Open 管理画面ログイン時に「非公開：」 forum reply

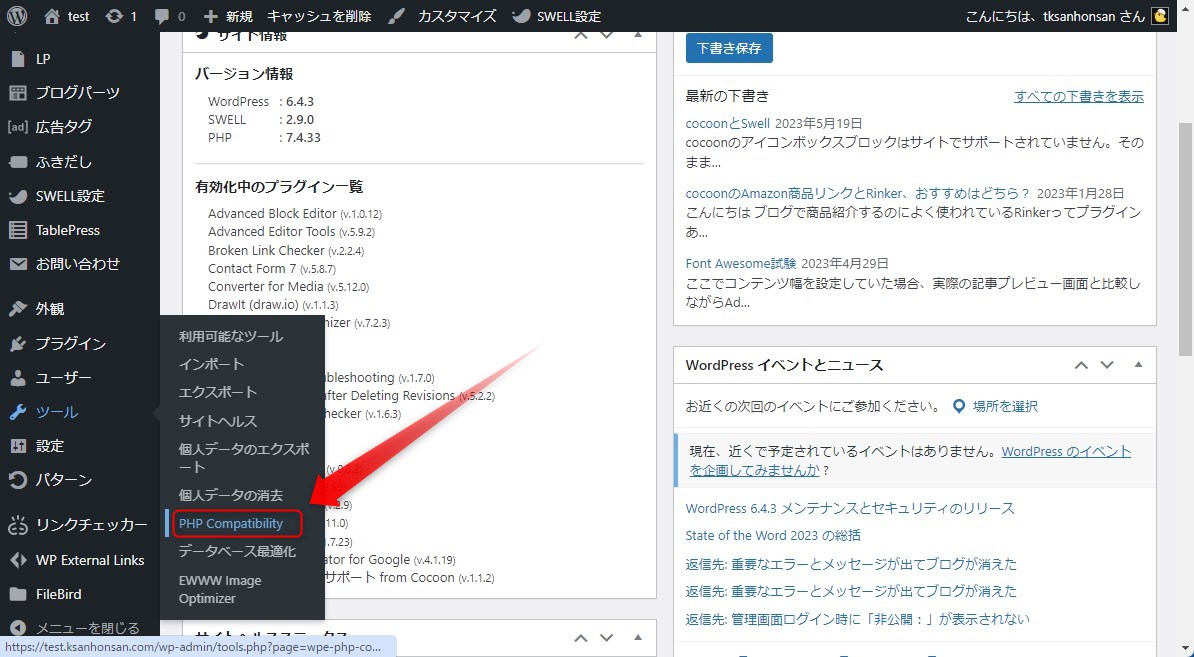(x=857, y=619)
